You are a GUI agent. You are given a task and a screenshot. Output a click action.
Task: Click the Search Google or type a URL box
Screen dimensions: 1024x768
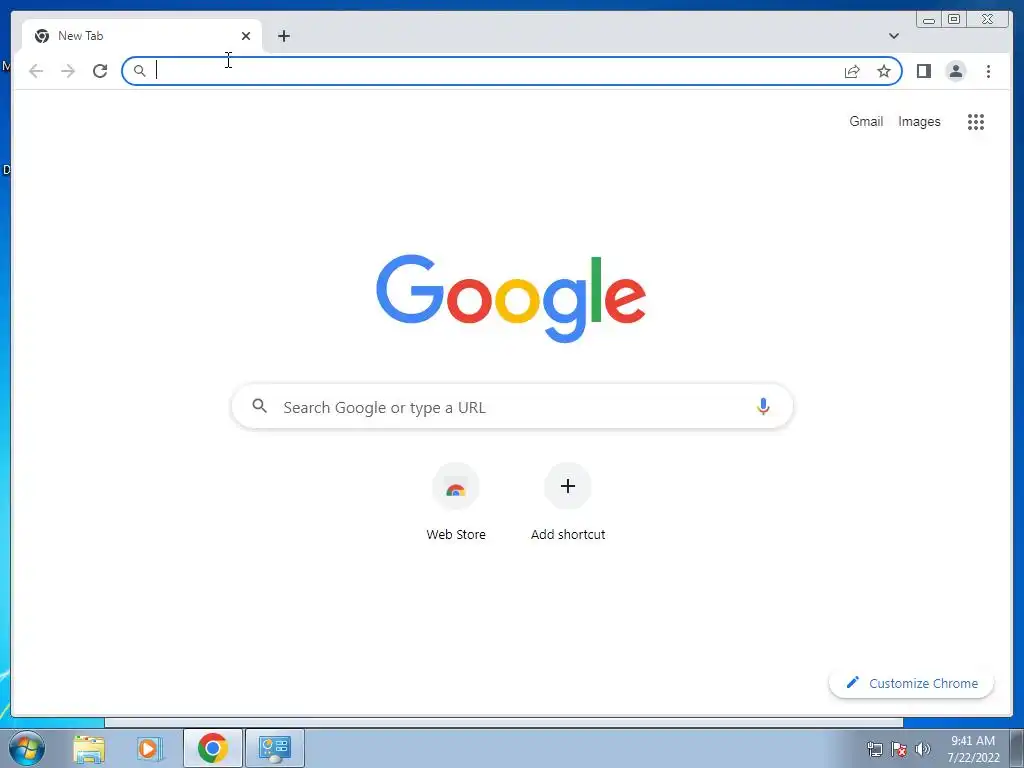coord(512,406)
